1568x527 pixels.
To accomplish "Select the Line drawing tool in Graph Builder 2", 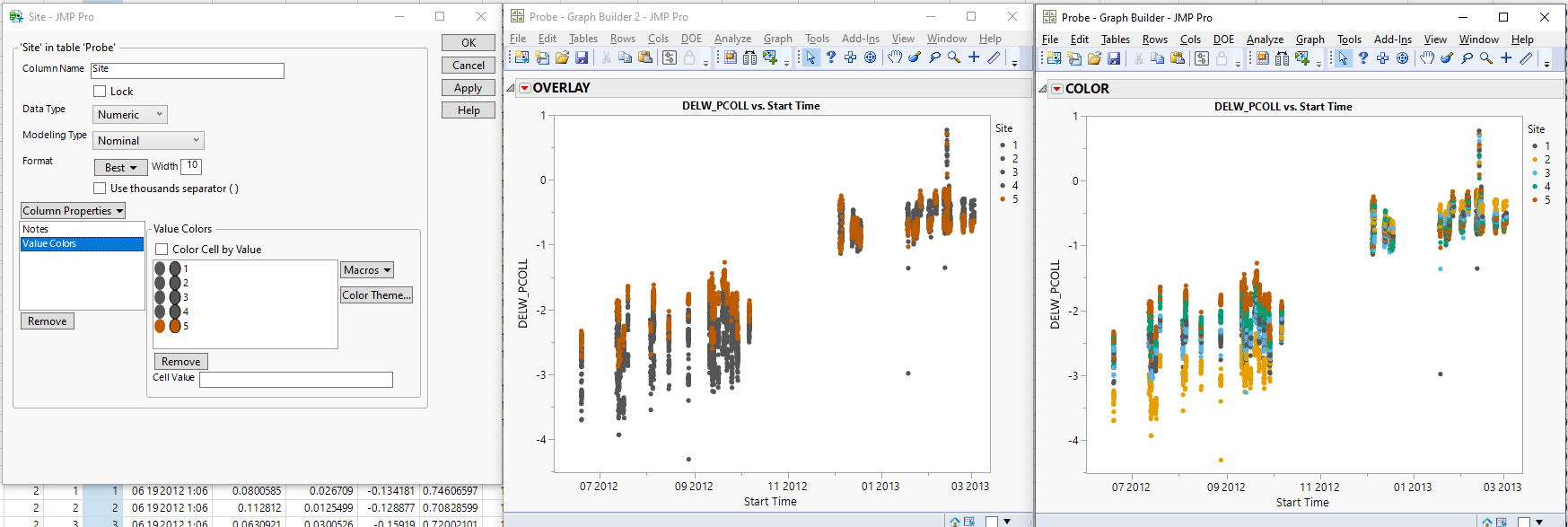I will (994, 57).
